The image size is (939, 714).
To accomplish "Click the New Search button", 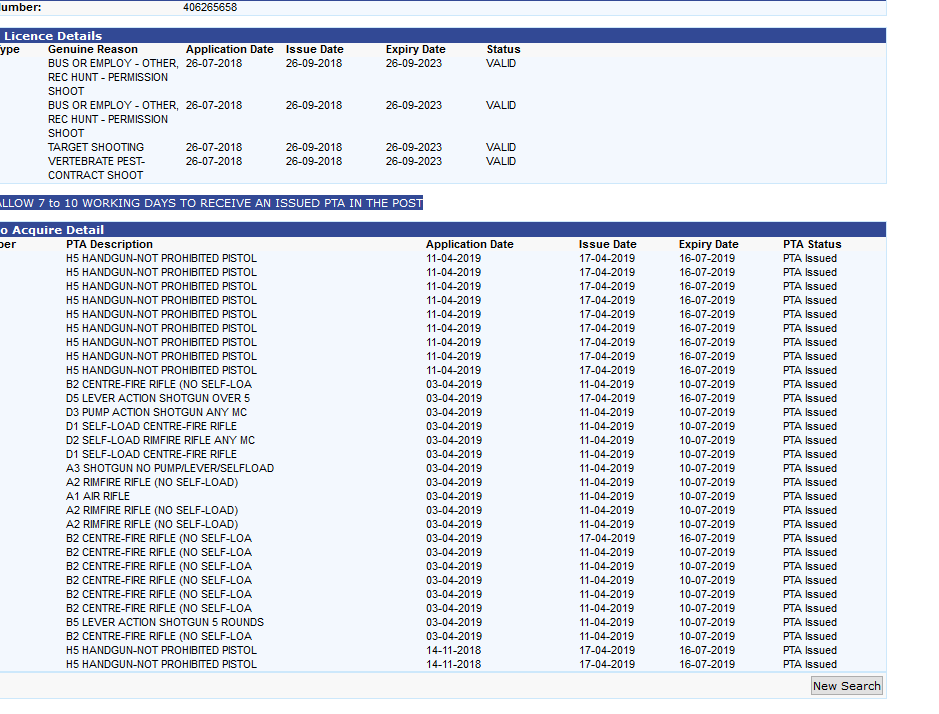I will click(846, 686).
